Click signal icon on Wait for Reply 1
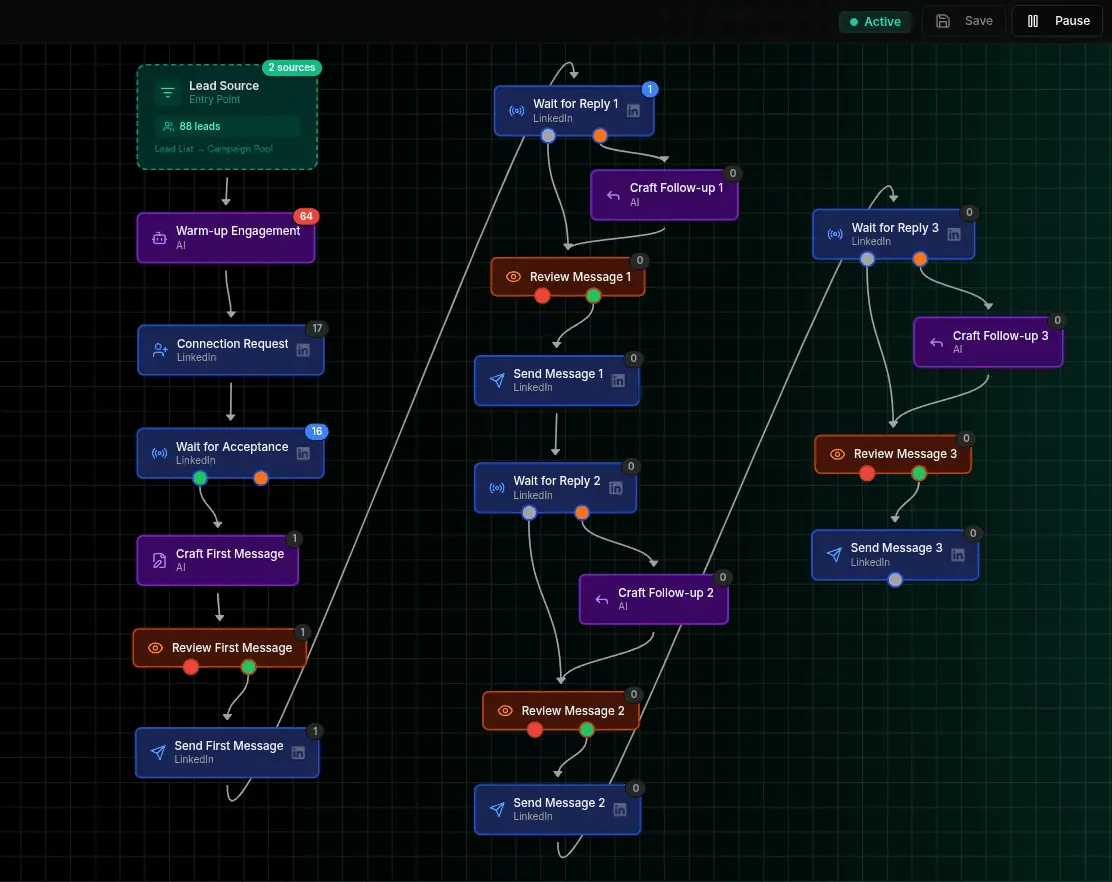The image size is (1112, 882). tap(517, 111)
